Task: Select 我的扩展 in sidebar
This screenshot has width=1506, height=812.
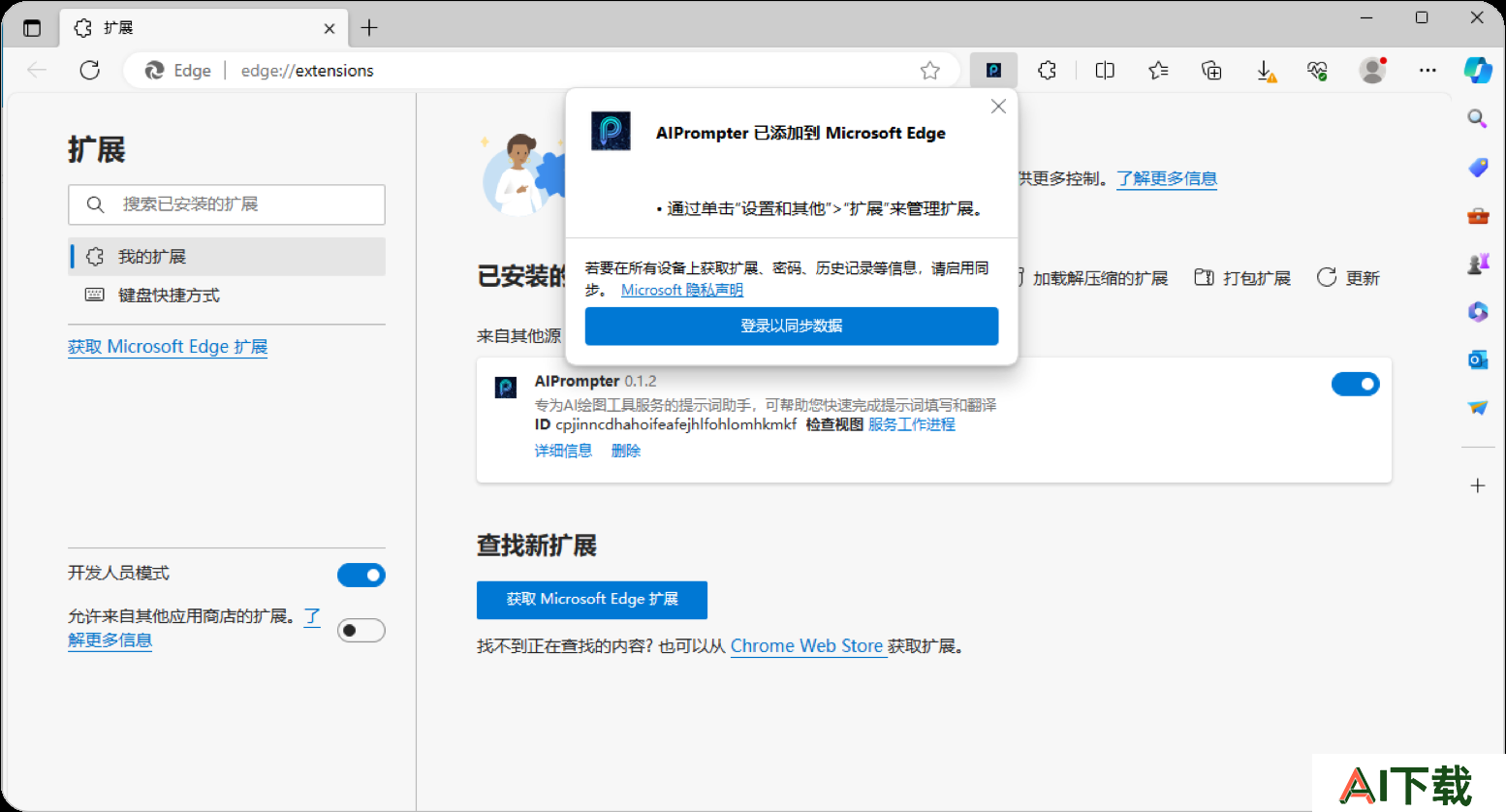Action: tap(227, 257)
